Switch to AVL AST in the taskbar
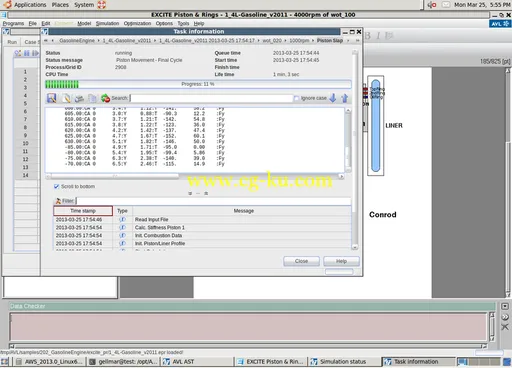 point(197,362)
